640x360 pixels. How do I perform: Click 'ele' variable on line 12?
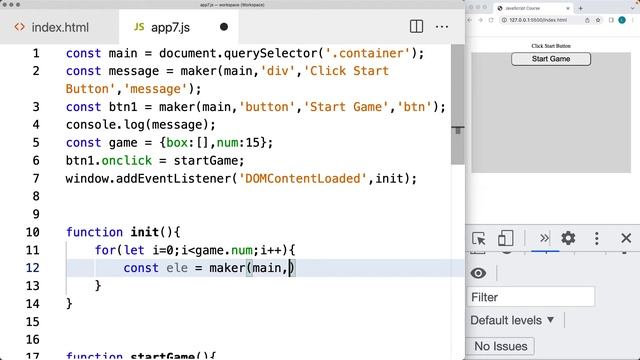(x=177, y=268)
